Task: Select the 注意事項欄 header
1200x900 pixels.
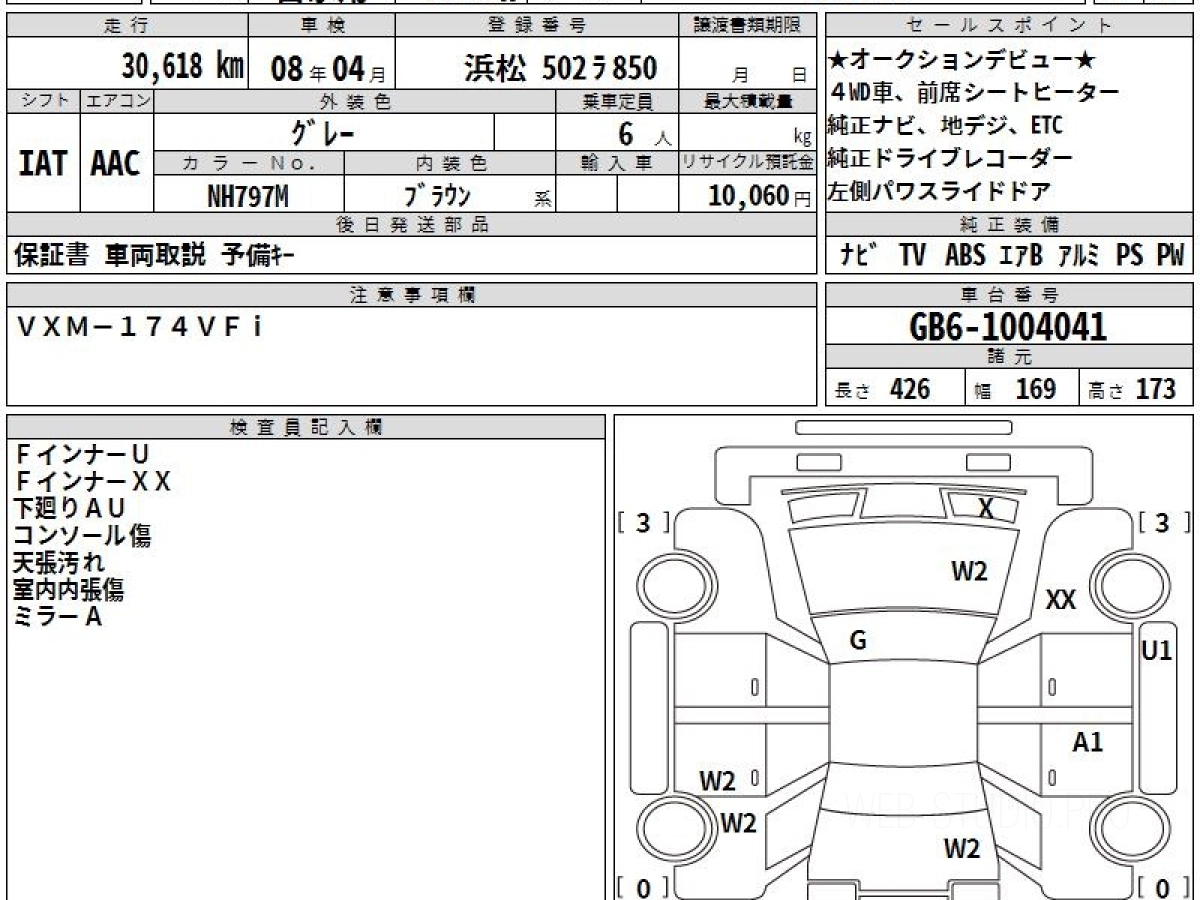Action: point(412,294)
